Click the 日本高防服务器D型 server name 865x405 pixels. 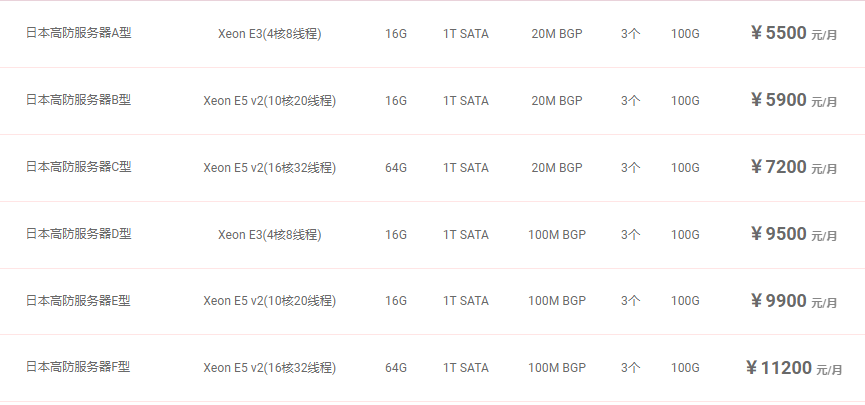(x=78, y=234)
